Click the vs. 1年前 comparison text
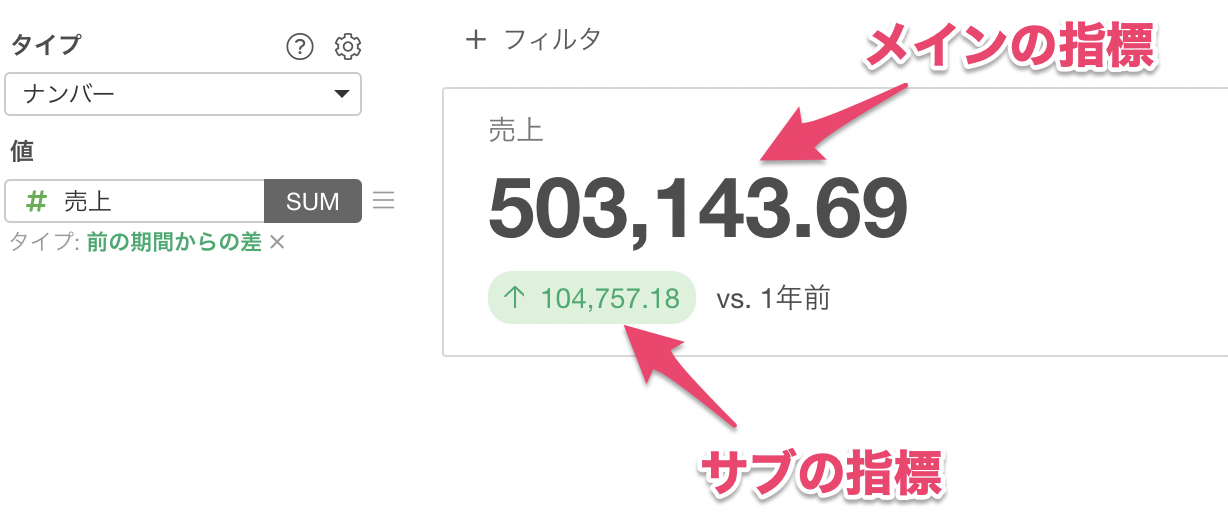Viewport: 1228px width, 526px height. (x=772, y=298)
